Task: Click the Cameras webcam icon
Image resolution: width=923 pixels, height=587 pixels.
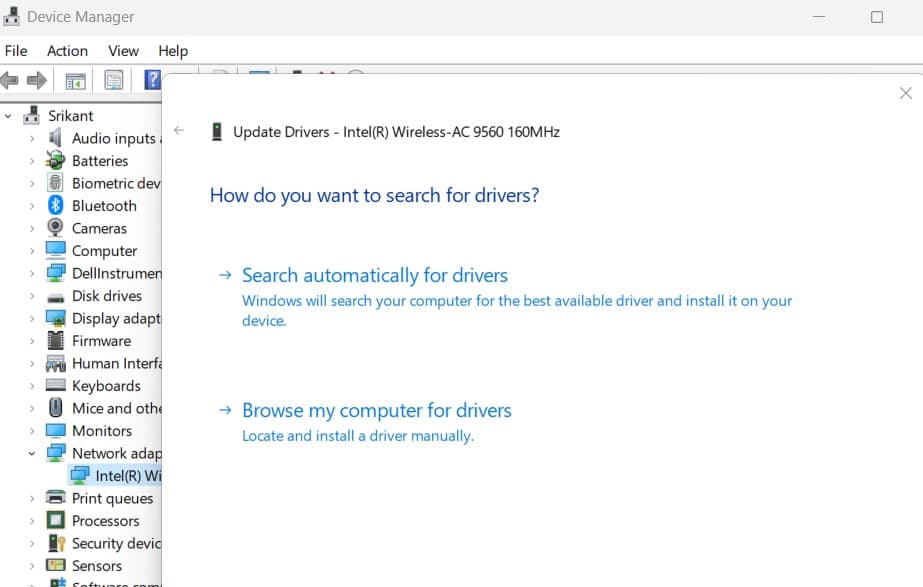Action: click(x=55, y=228)
